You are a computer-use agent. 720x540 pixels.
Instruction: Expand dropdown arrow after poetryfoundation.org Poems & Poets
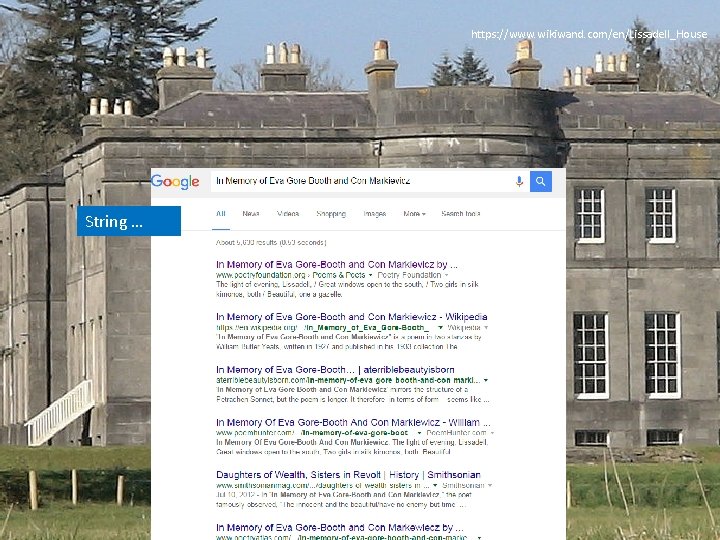click(x=371, y=275)
